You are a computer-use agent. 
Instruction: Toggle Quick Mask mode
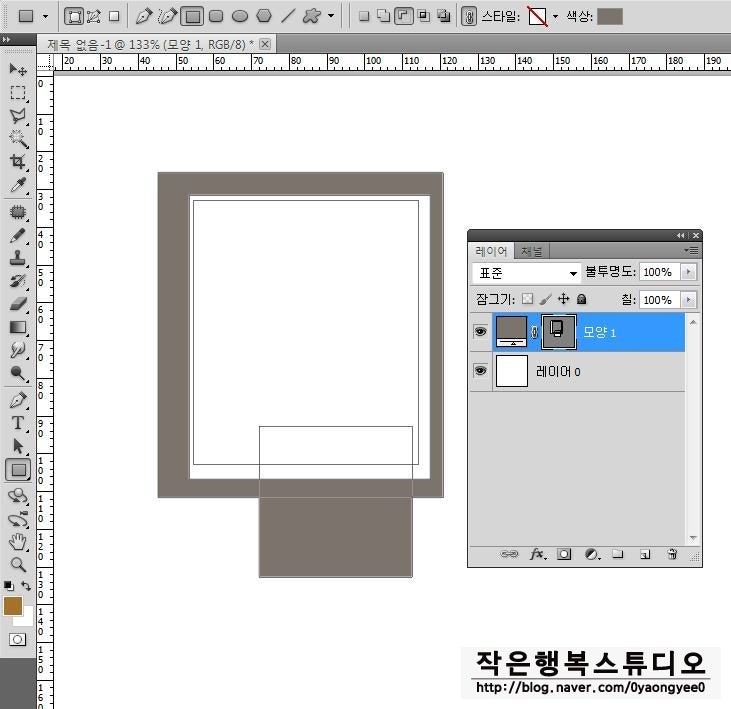[18, 640]
